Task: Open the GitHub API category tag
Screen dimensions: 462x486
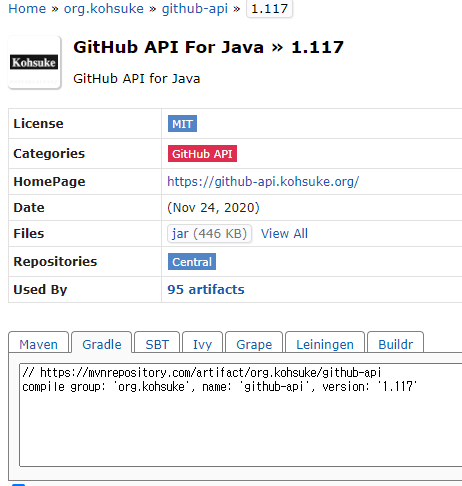Action: (202, 154)
